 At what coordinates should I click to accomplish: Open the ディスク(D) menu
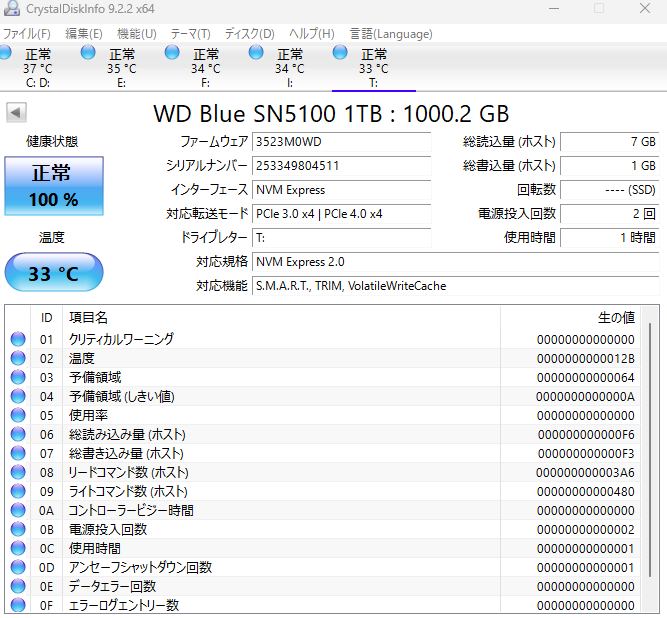tap(250, 34)
